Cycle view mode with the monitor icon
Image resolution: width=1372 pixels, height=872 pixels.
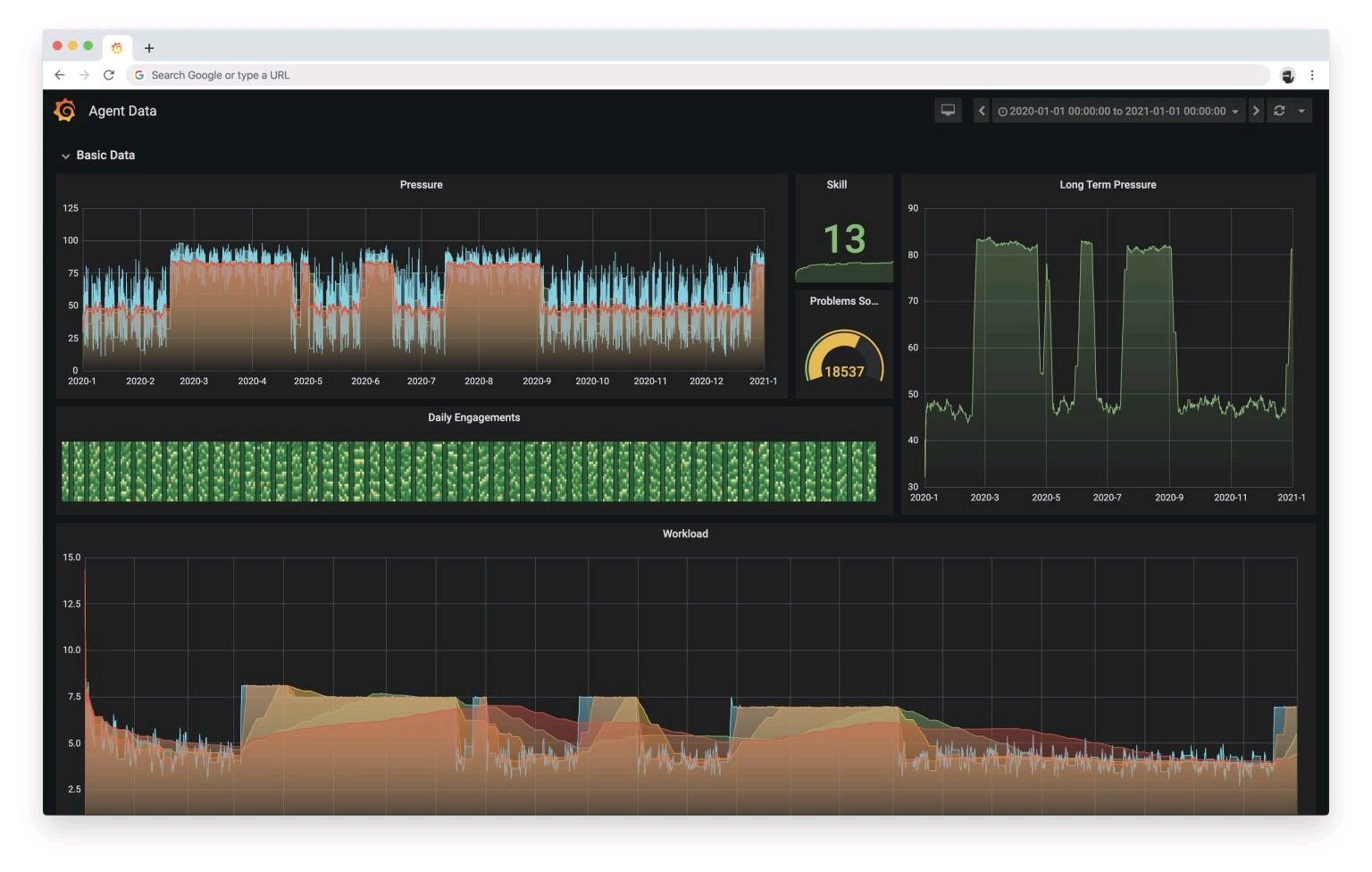tap(948, 111)
